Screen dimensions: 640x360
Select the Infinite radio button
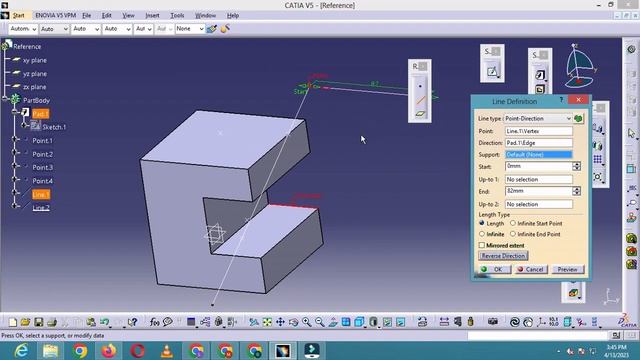[482, 234]
